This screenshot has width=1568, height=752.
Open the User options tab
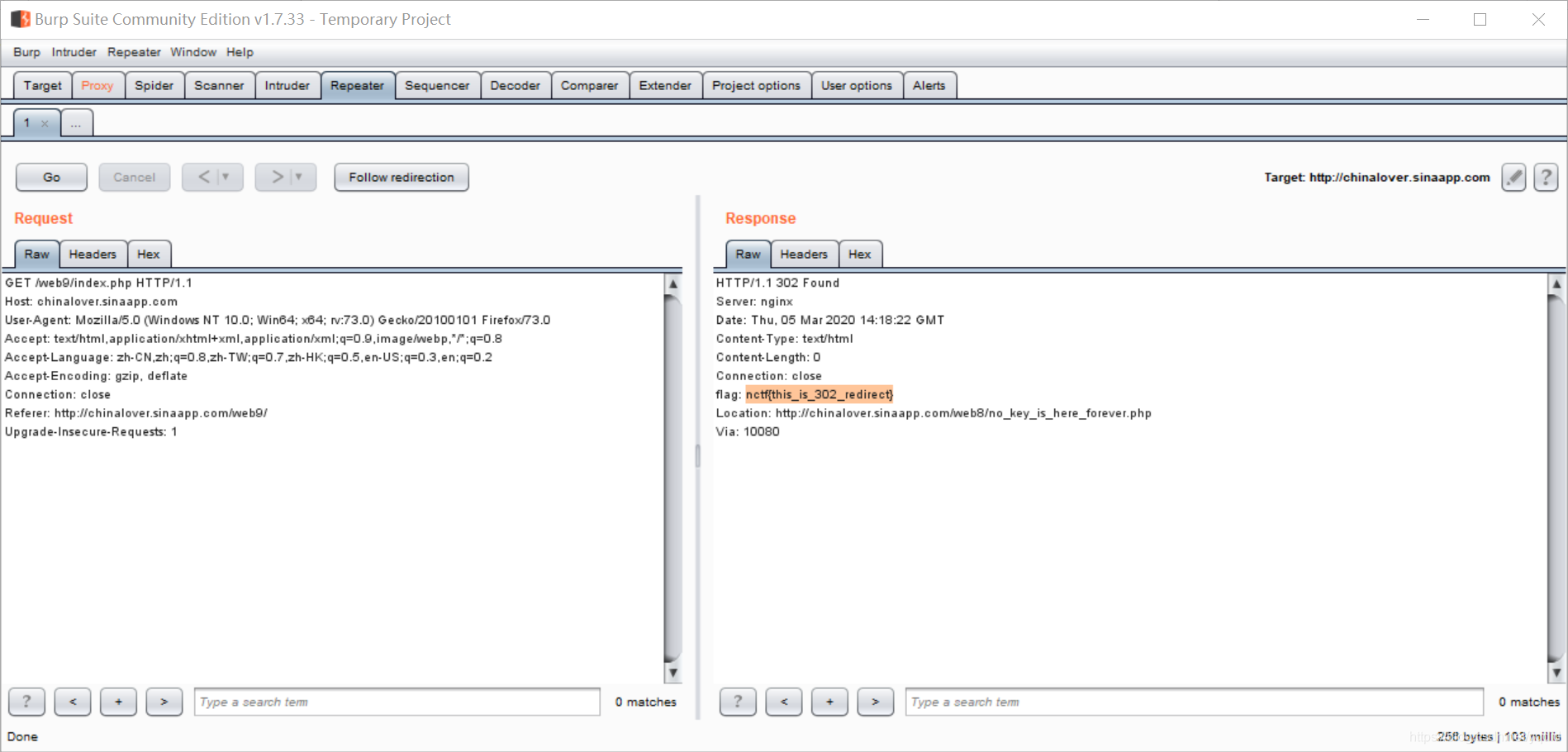coord(857,85)
